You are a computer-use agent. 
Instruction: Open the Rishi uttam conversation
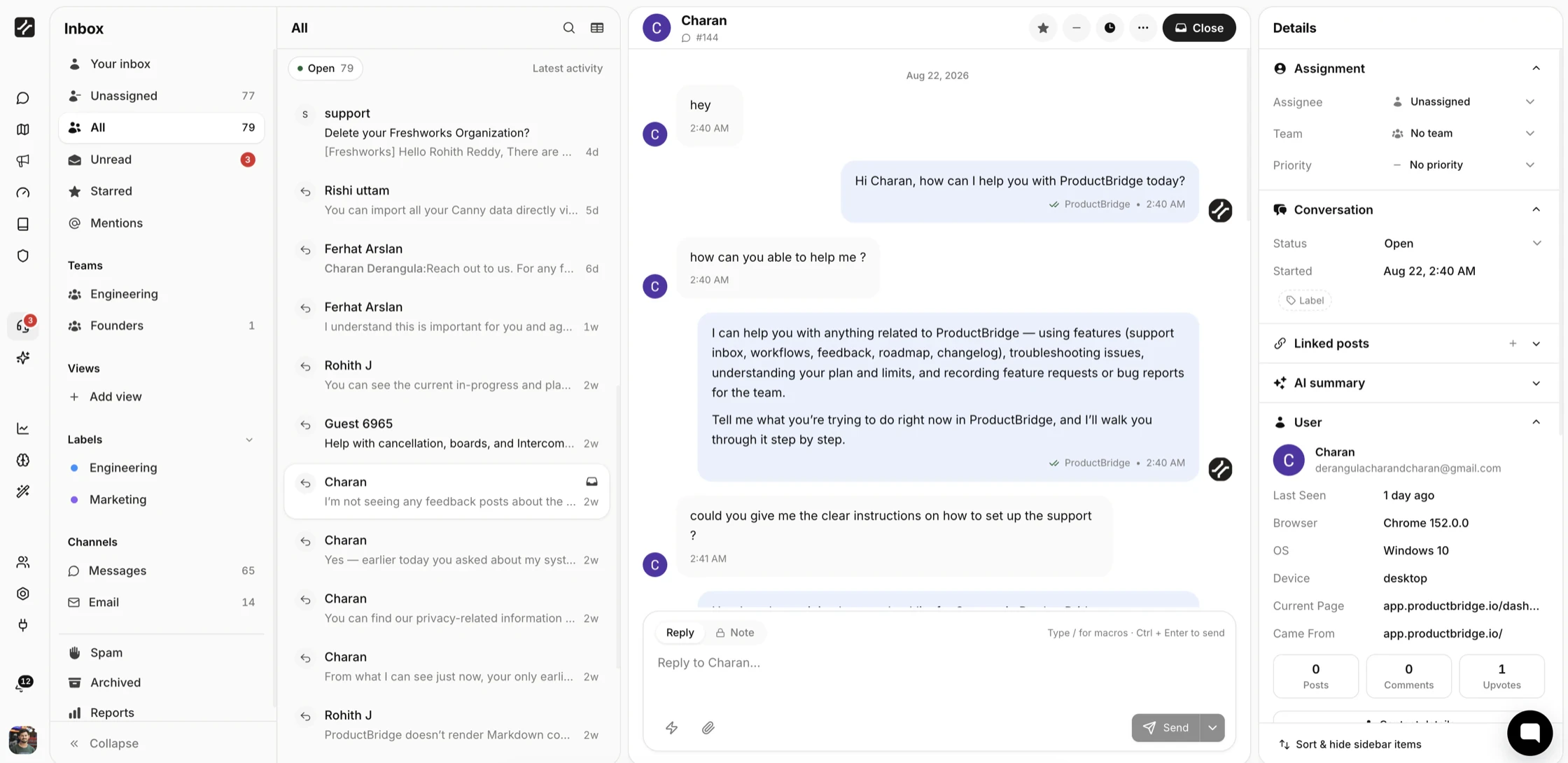tap(447, 200)
